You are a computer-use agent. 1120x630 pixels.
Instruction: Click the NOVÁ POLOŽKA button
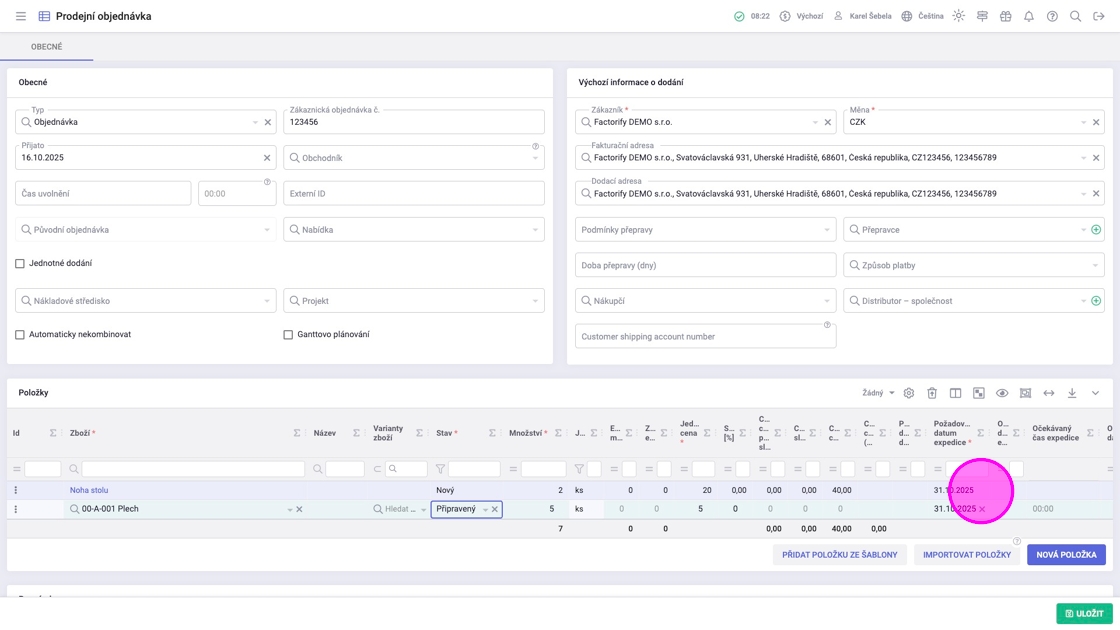[x=1065, y=554]
